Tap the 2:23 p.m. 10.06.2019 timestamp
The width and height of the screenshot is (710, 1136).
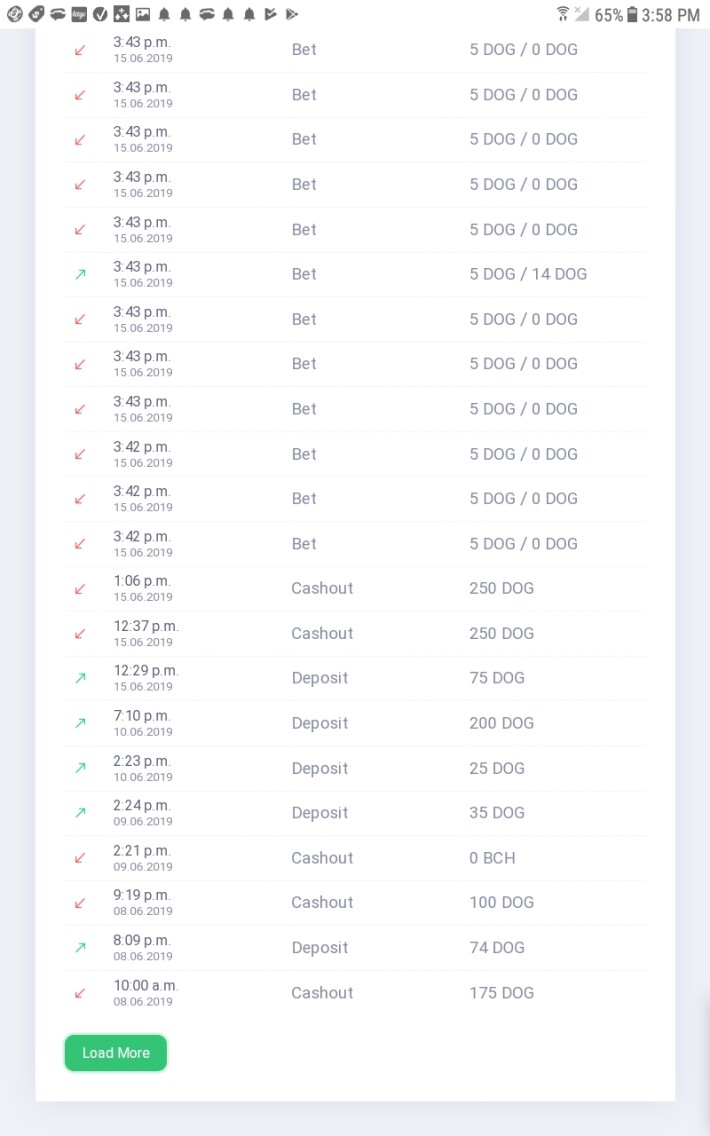(x=143, y=768)
